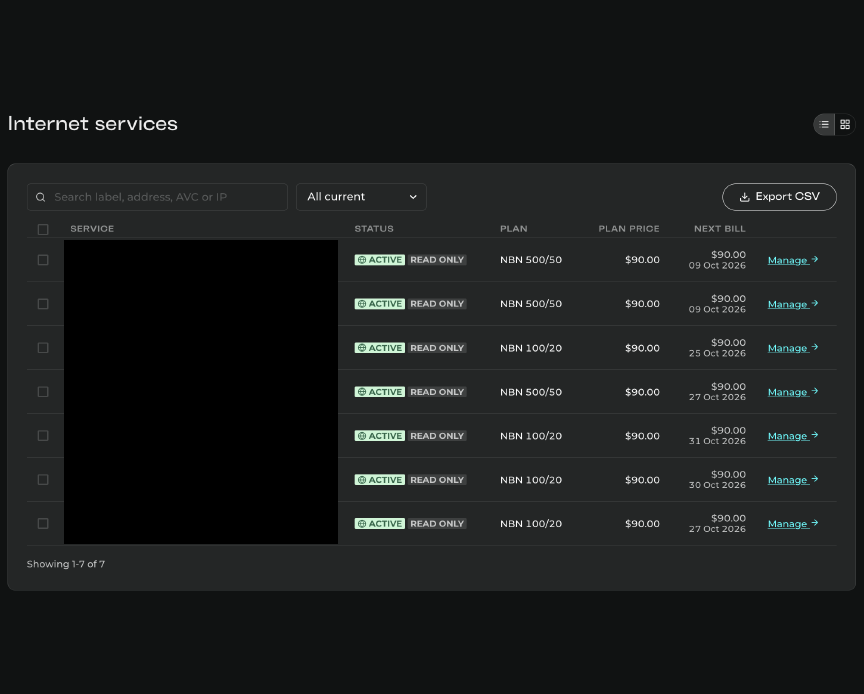The height and width of the screenshot is (694, 864).
Task: Click Manage on the 31 Oct 2026 row
Action: pyautogui.click(x=793, y=436)
